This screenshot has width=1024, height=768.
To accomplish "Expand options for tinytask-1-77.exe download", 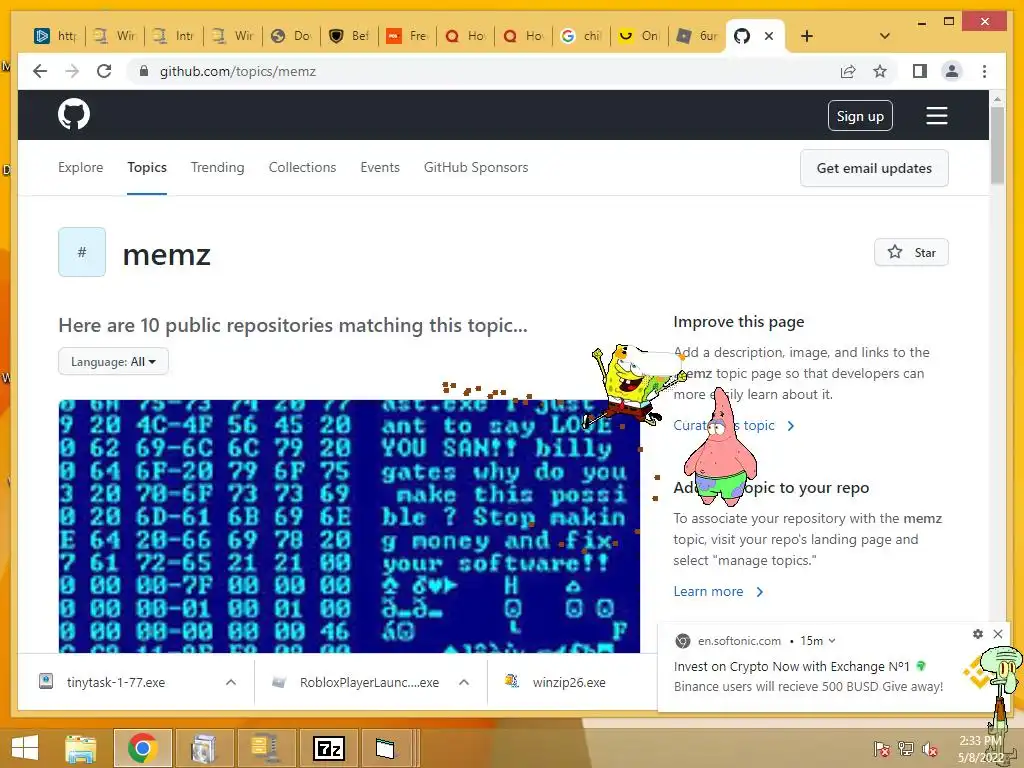I will tap(231, 682).
